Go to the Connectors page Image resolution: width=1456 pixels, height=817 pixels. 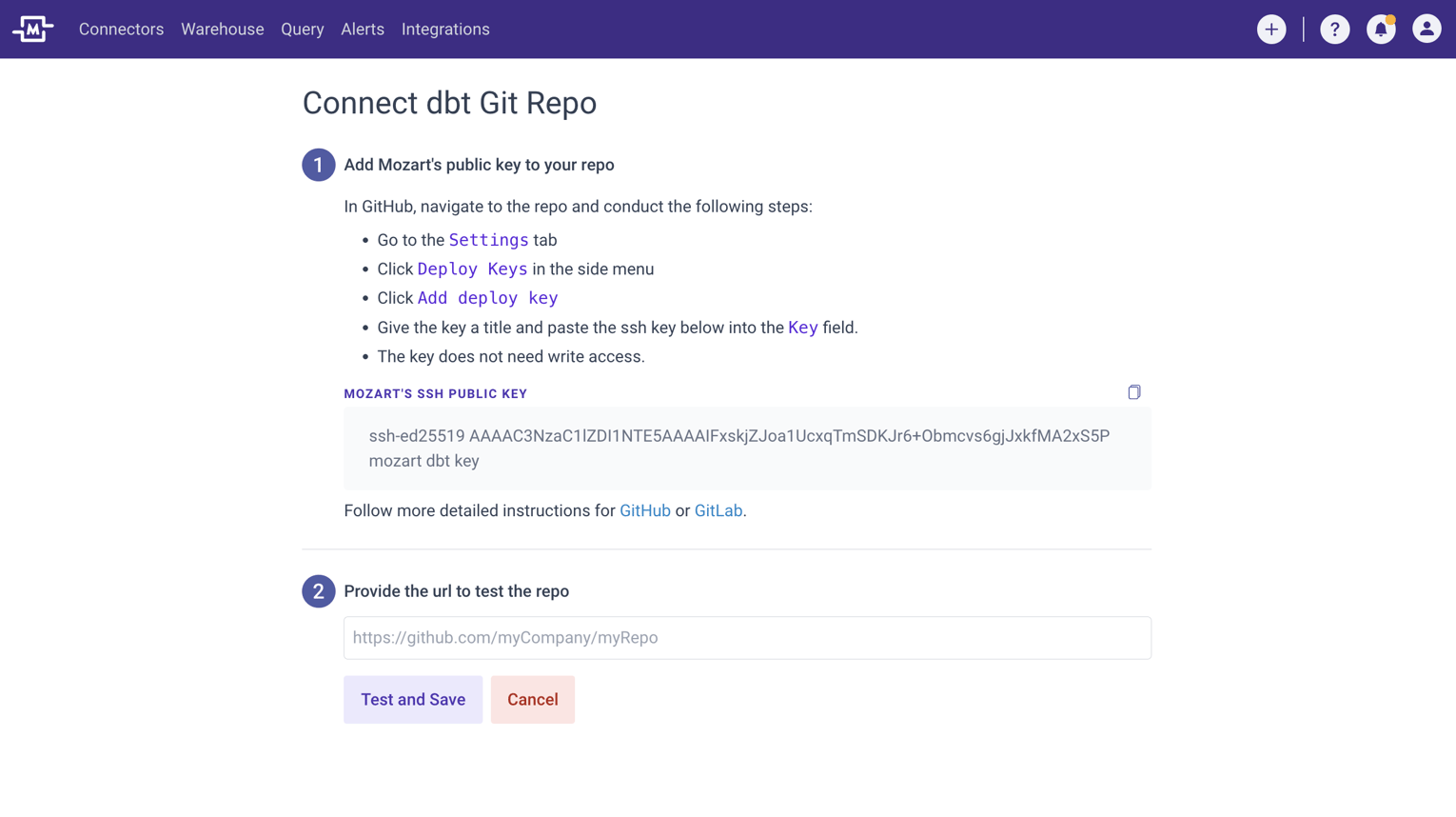pyautogui.click(x=121, y=30)
